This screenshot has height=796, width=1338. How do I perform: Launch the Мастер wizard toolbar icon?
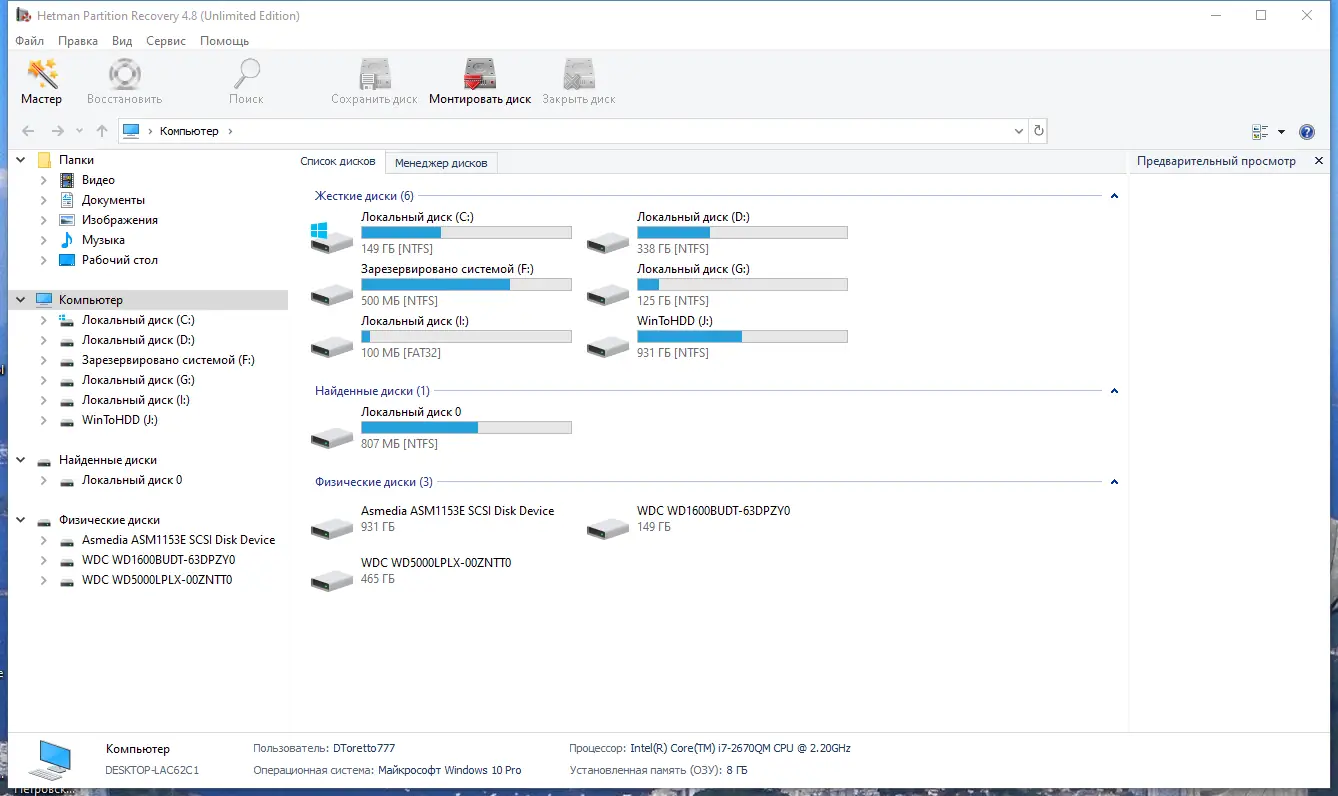coord(42,74)
